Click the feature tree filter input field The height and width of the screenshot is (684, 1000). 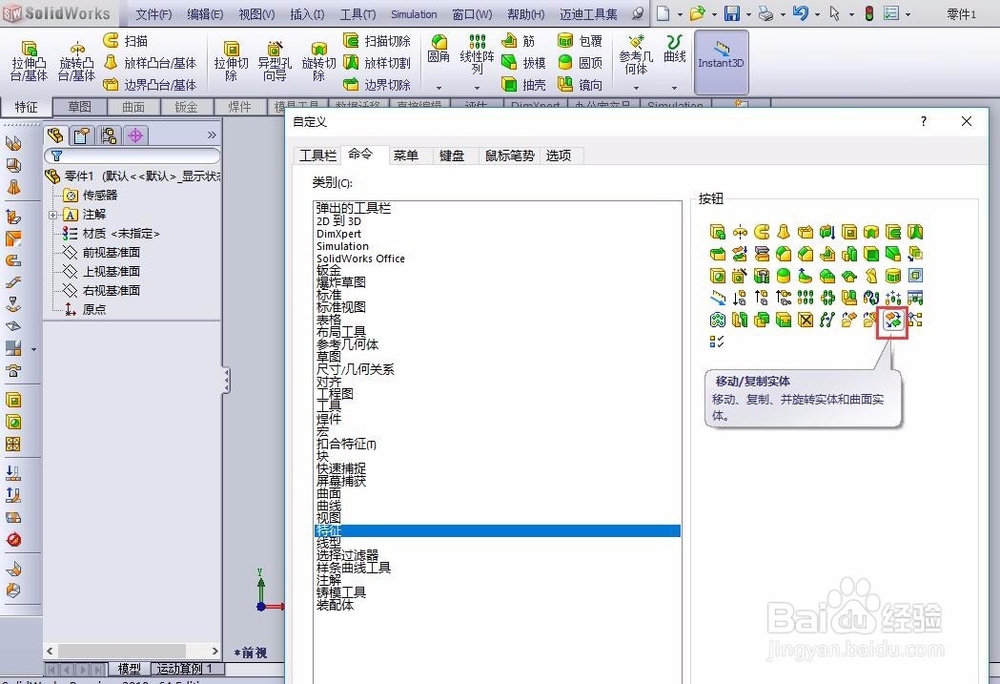[132, 156]
